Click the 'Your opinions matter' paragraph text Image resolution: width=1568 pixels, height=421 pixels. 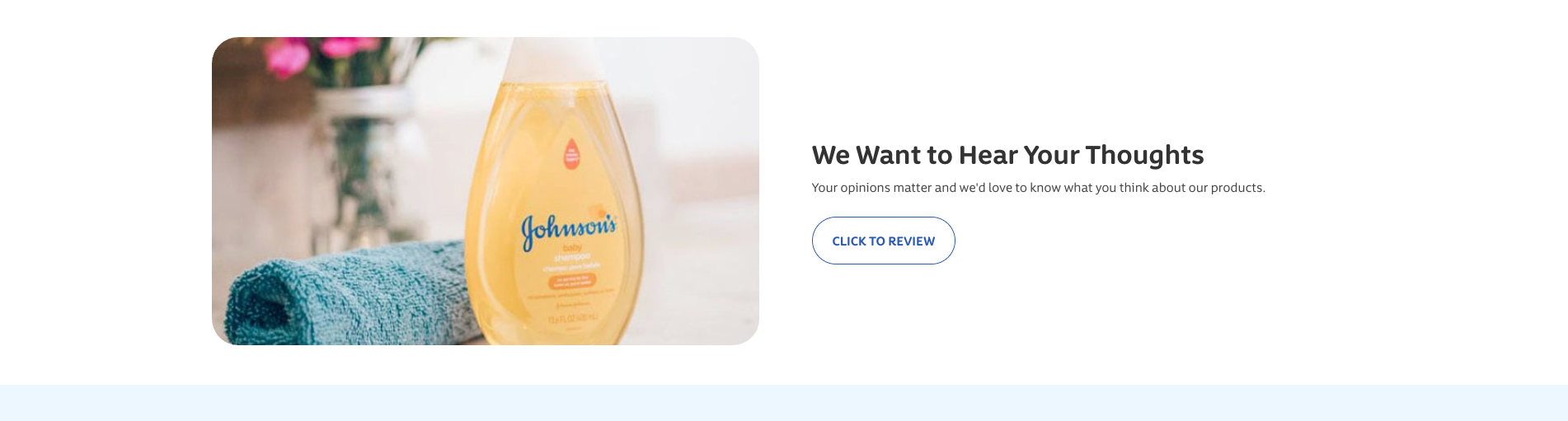tap(1038, 188)
